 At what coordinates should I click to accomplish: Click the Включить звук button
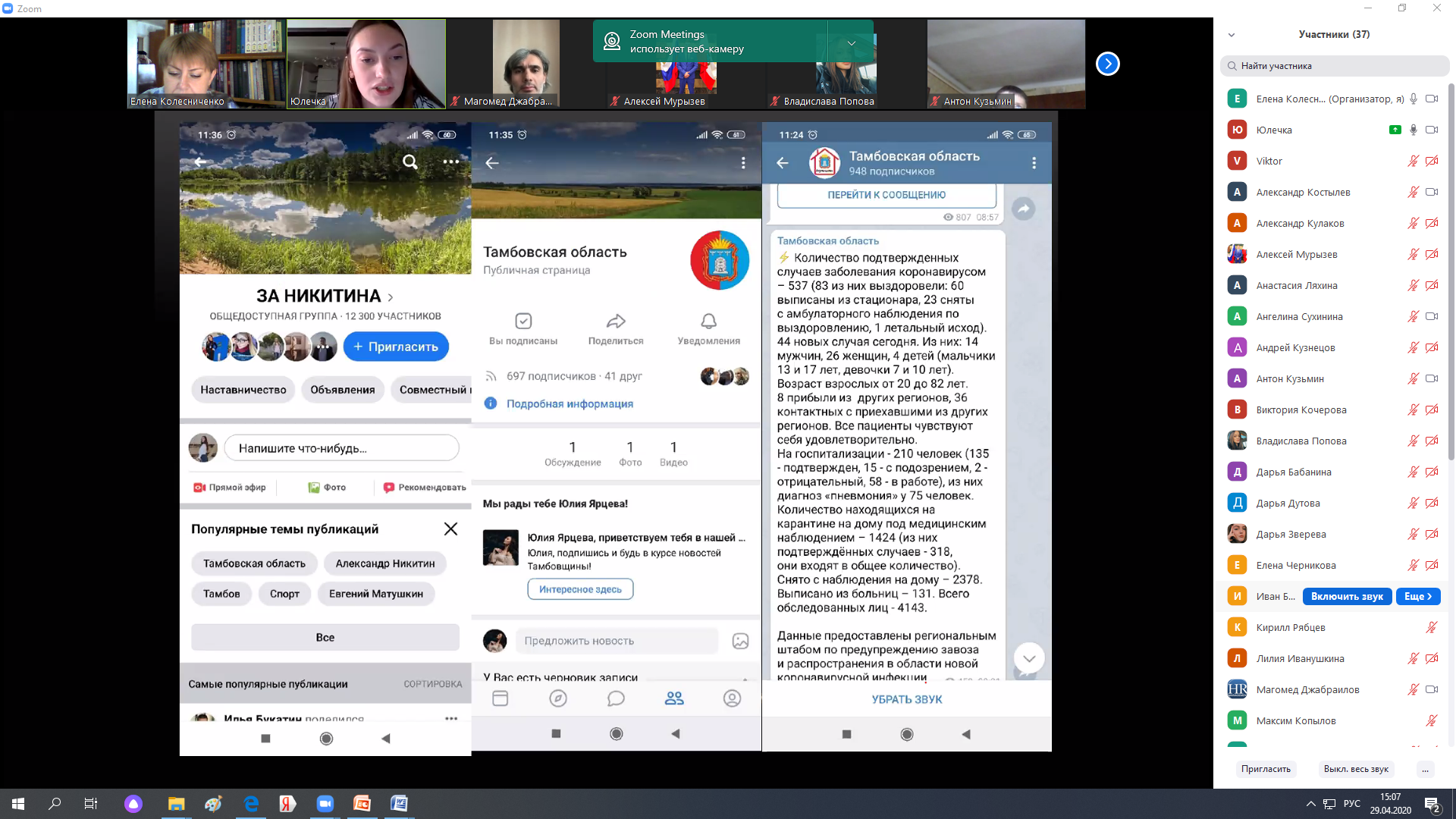click(x=1347, y=596)
